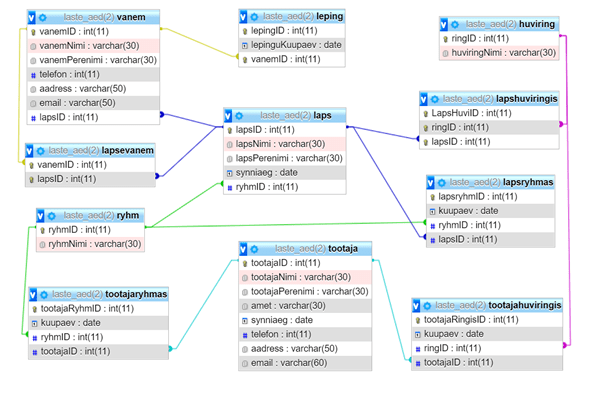Viewport: 605px width, 401px height.
Task: Click the date icon beside lepinguKuupaev
Action: click(x=245, y=45)
